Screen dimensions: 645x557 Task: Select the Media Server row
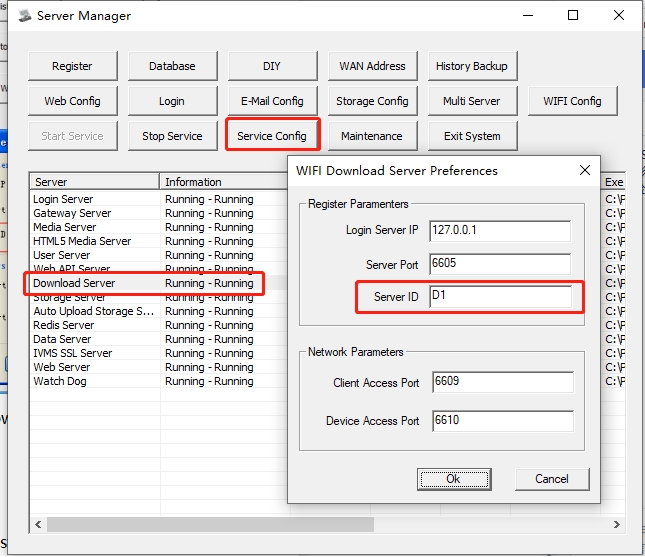coord(159,227)
